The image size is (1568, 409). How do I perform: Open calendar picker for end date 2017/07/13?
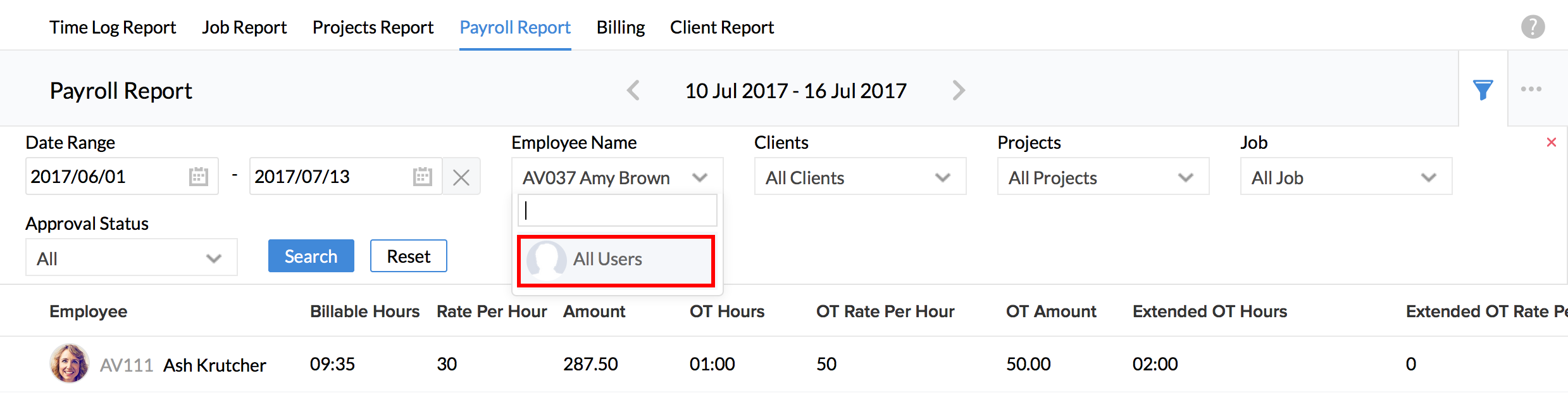(x=422, y=176)
